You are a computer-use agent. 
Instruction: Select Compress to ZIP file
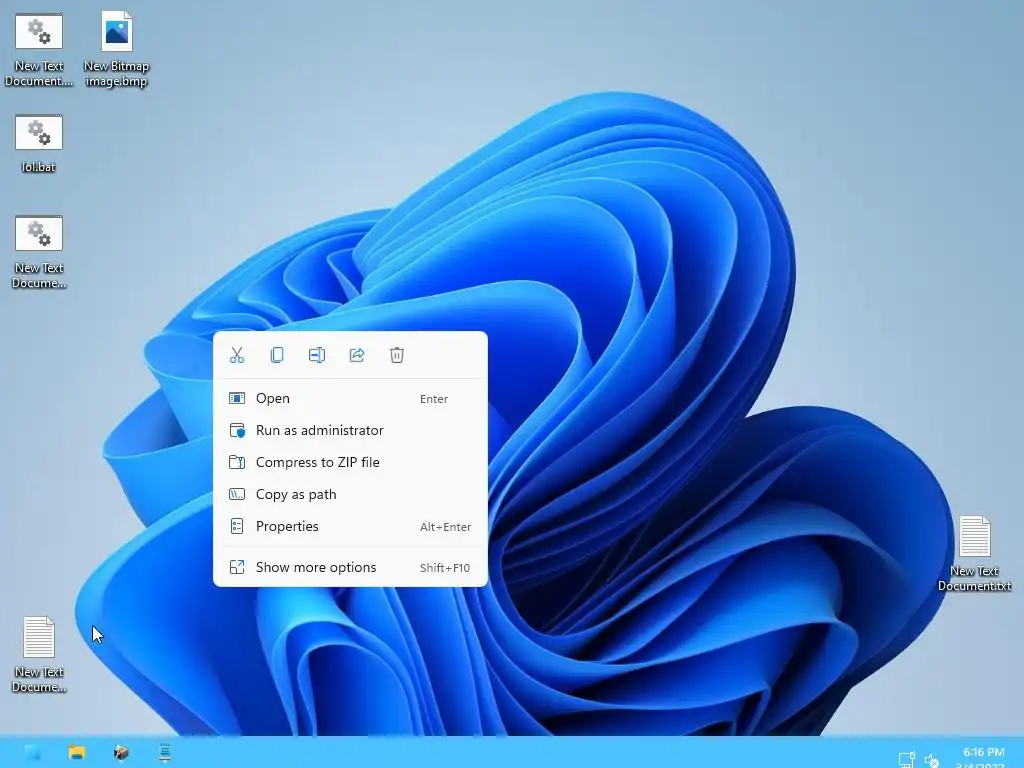point(350,462)
